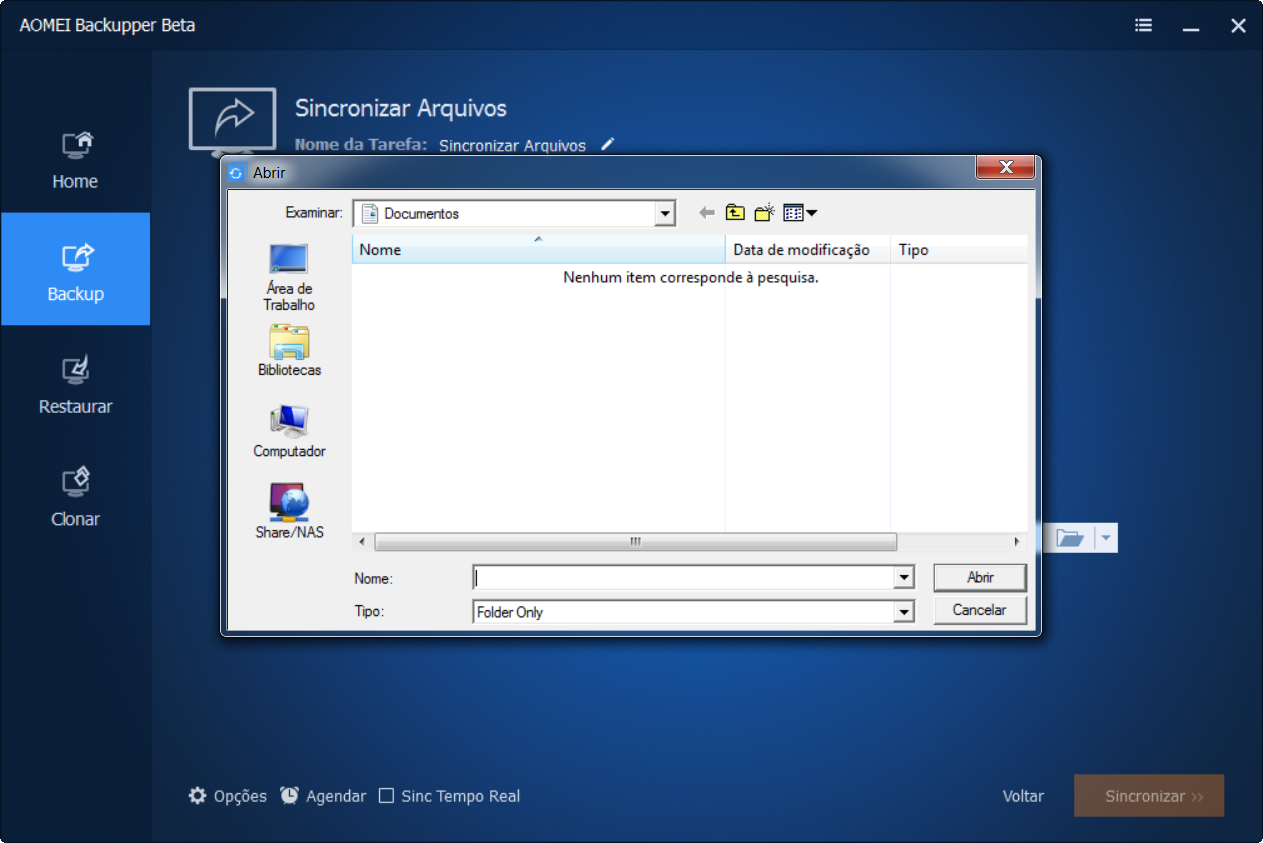1263x843 pixels.
Task: Click into the Nome filename field
Action: [684, 578]
